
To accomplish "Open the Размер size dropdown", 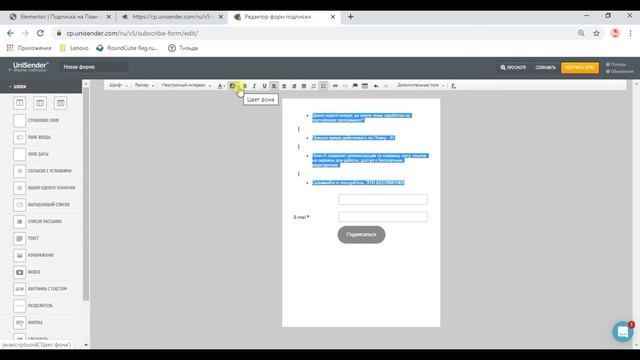I will [x=144, y=85].
